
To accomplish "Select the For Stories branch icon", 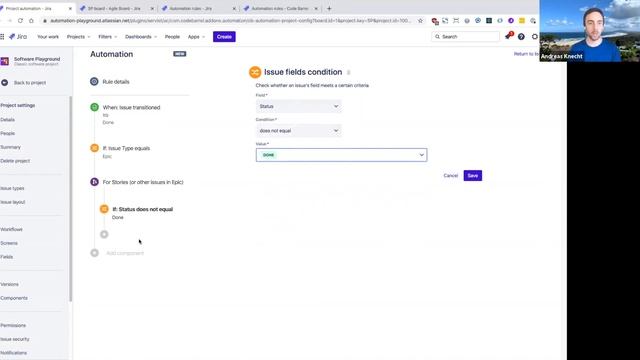I will pyautogui.click(x=94, y=182).
